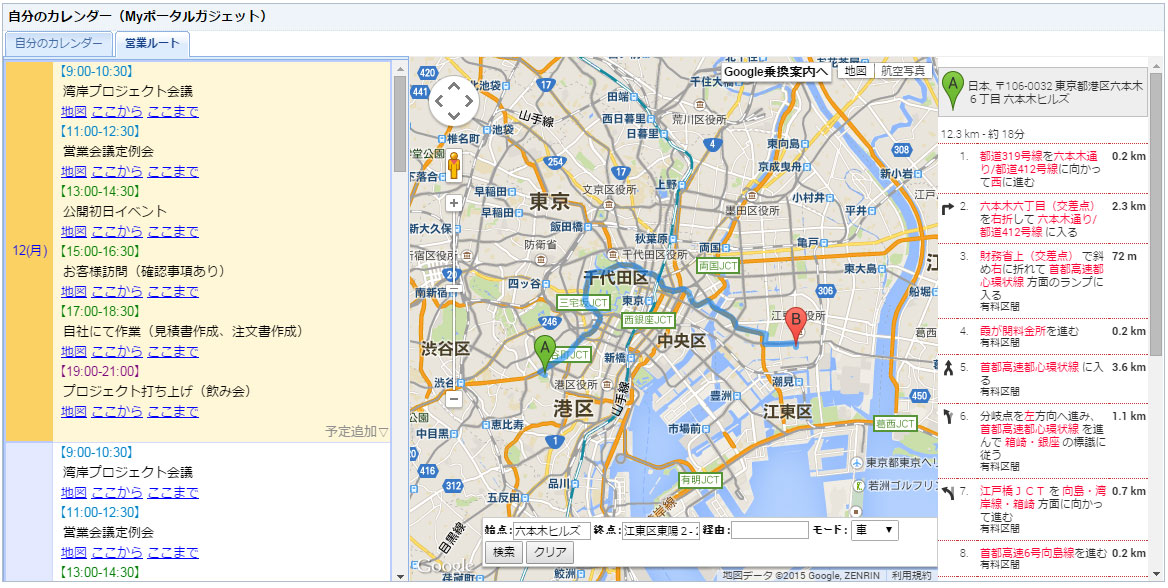Click the calendar list scrollbar thumb
This screenshot has height=588, width=1168.
(x=399, y=123)
